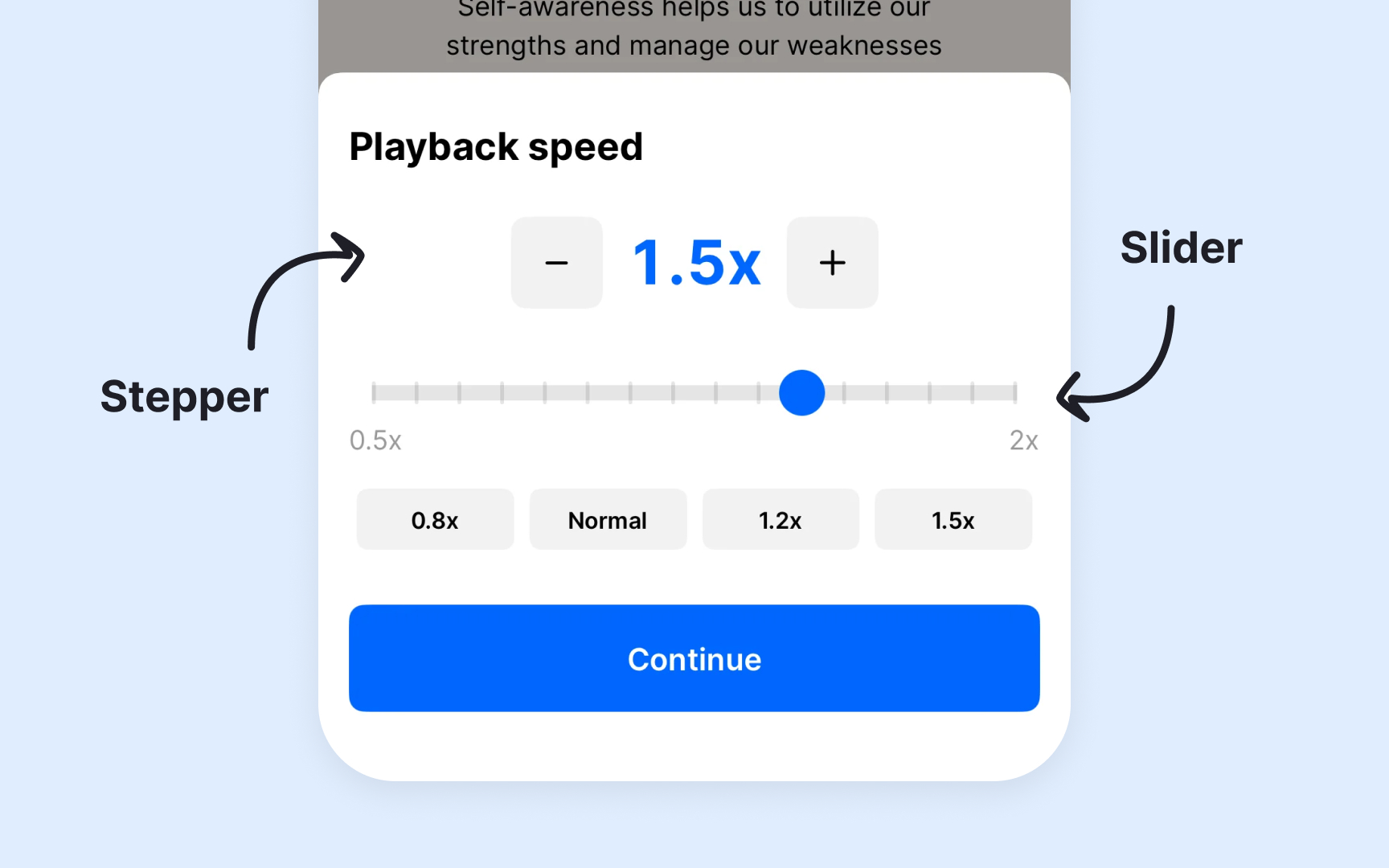This screenshot has height=868, width=1389.
Task: Increase playback speed with the plus button
Action: 832,263
